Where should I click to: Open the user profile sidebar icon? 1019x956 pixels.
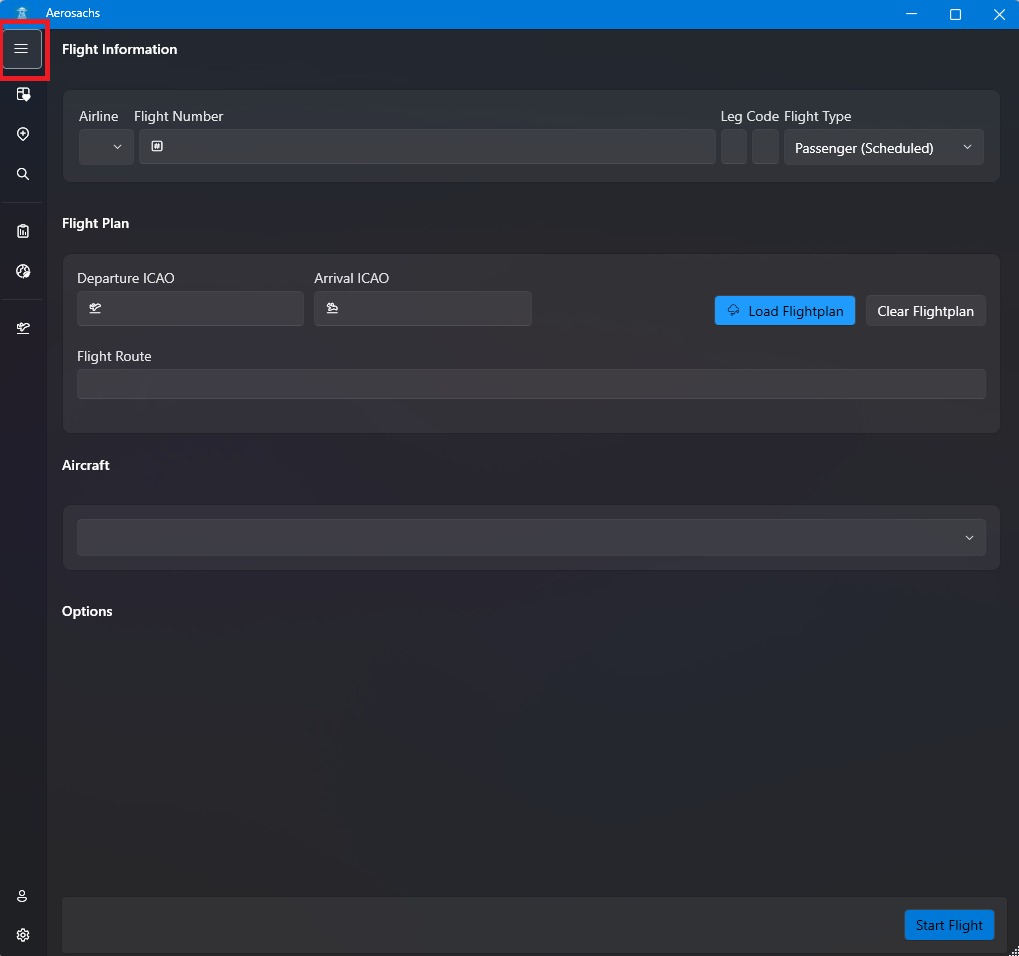tap(23, 896)
